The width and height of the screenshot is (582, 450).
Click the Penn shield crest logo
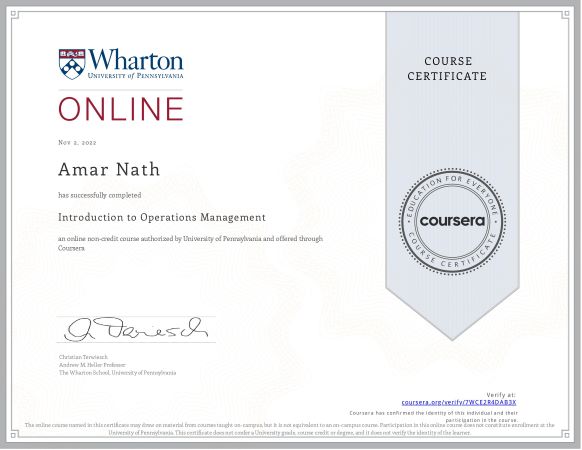tap(72, 64)
